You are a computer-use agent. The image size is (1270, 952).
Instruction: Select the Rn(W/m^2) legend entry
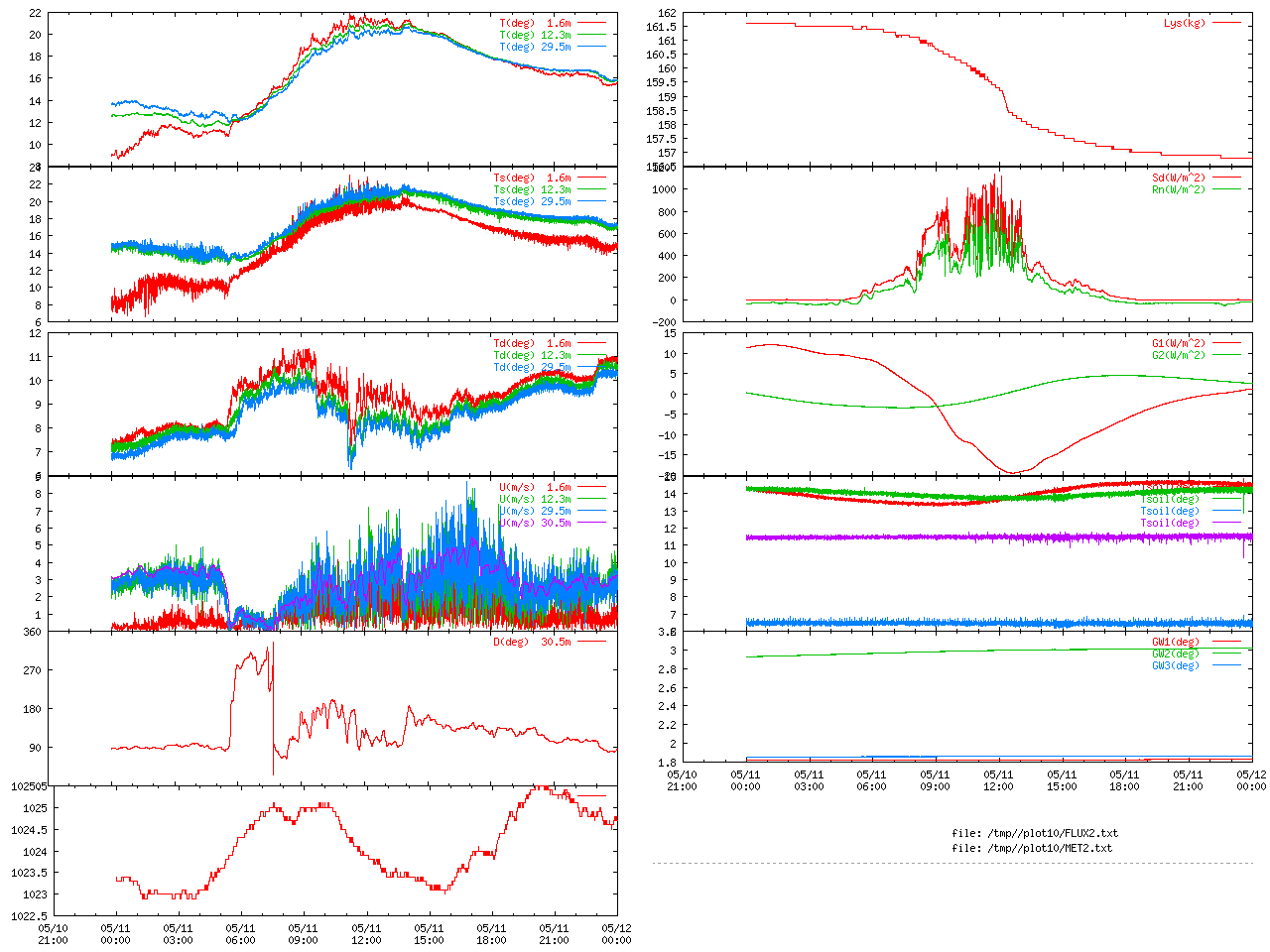(x=1179, y=190)
